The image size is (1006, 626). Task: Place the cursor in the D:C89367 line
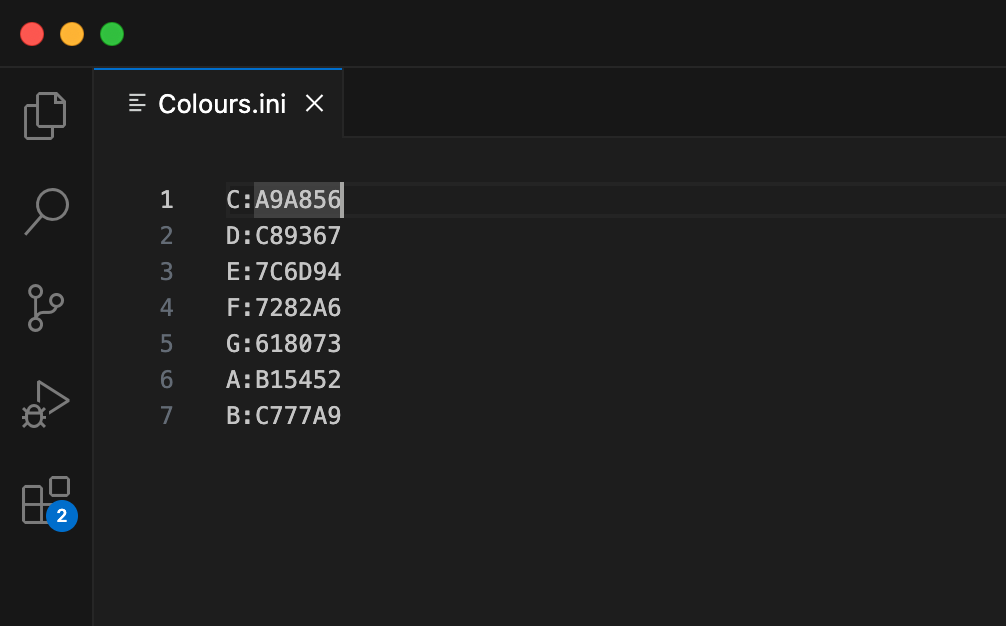tap(284, 236)
